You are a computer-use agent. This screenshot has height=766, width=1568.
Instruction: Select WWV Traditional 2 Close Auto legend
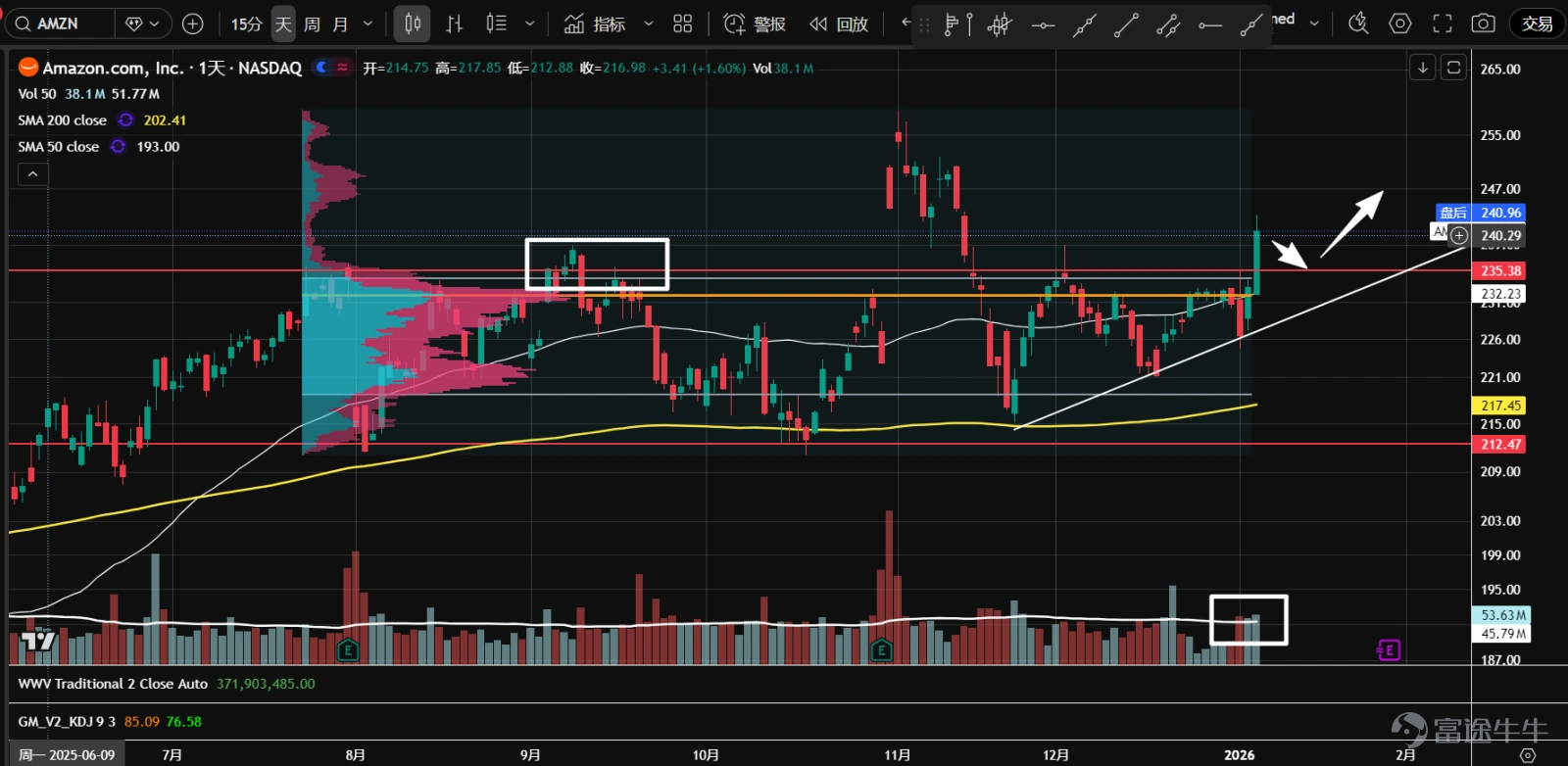point(113,684)
